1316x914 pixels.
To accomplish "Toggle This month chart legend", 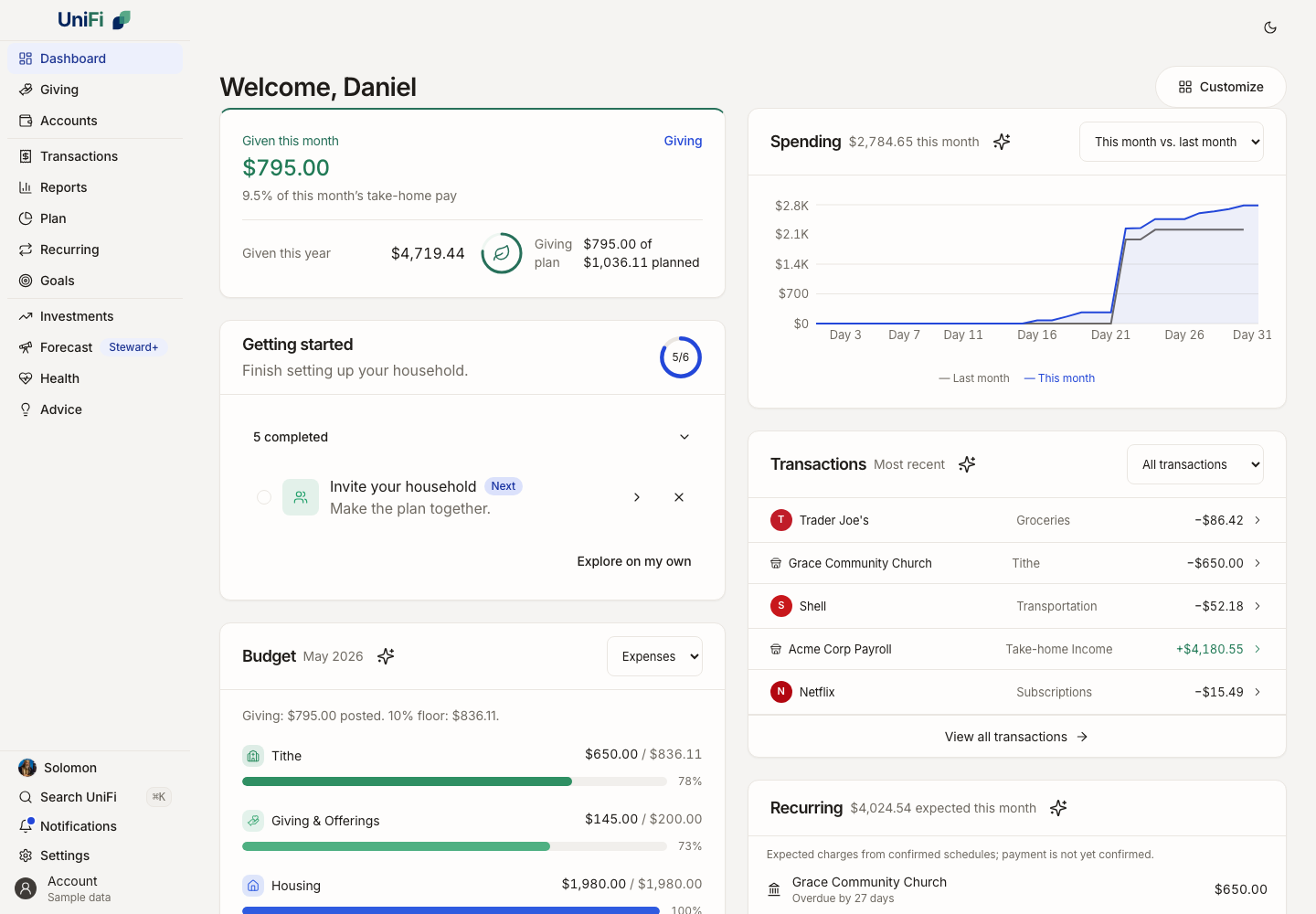I will click(x=1059, y=378).
